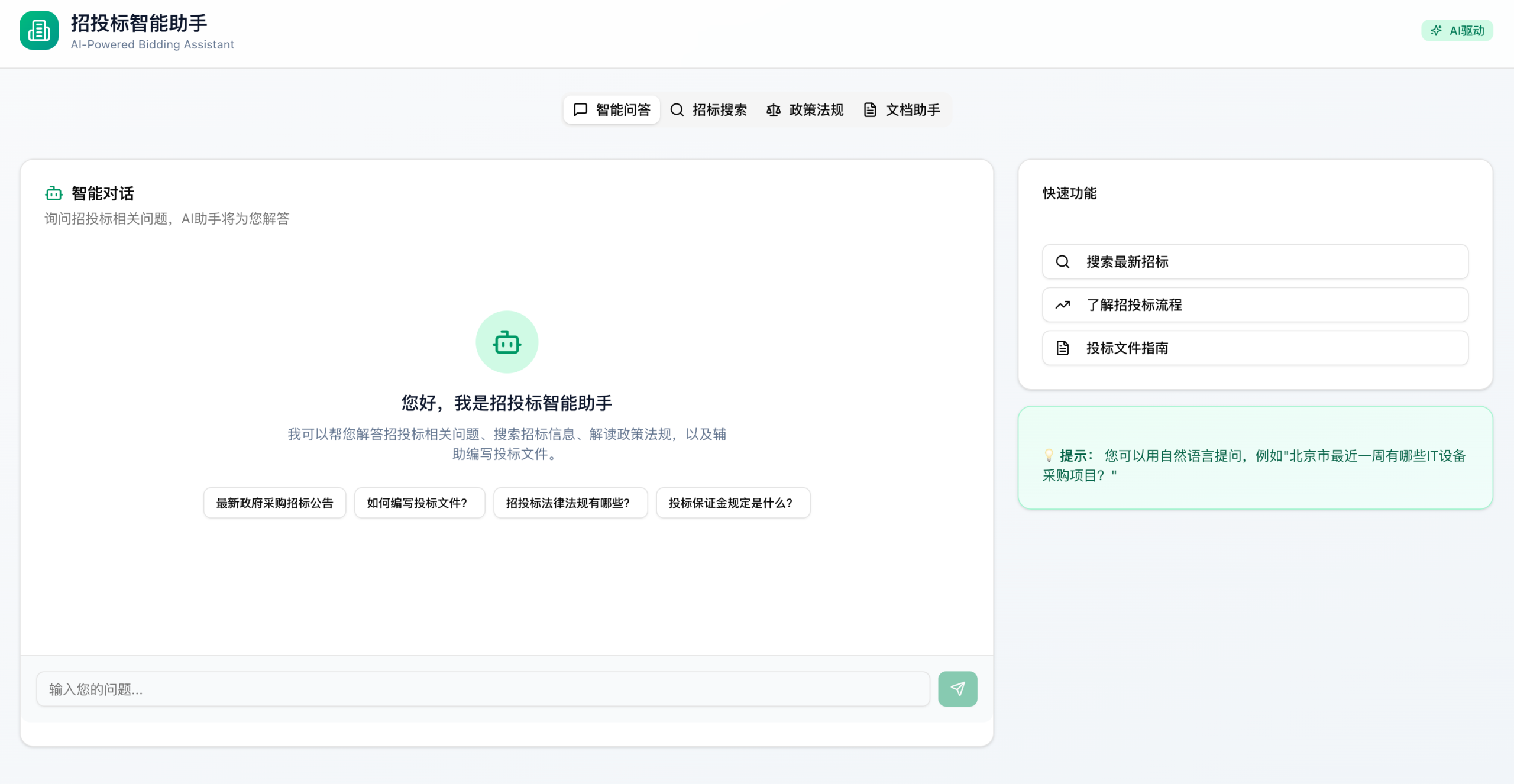Select 投标保证金规定是什么？ prompt chip

tap(733, 503)
